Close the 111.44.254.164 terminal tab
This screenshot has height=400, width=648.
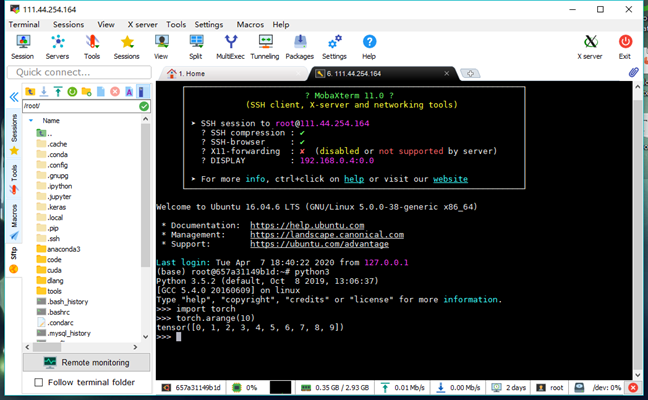(x=446, y=73)
